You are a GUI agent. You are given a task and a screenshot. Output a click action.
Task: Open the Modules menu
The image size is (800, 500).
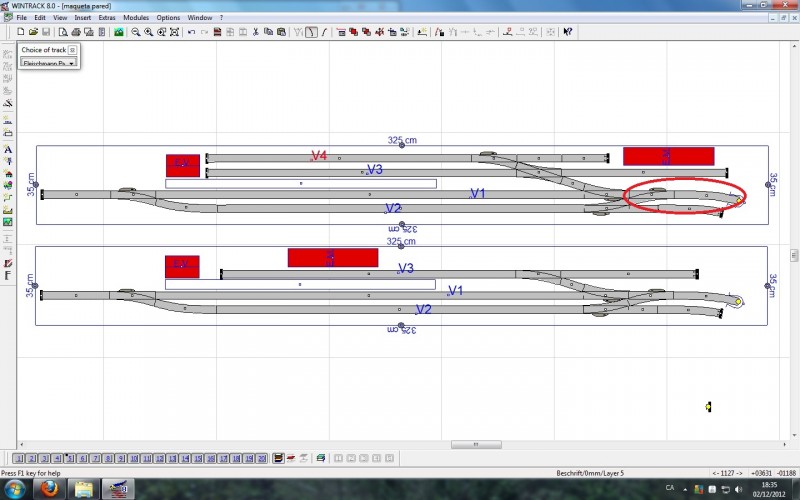(136, 17)
